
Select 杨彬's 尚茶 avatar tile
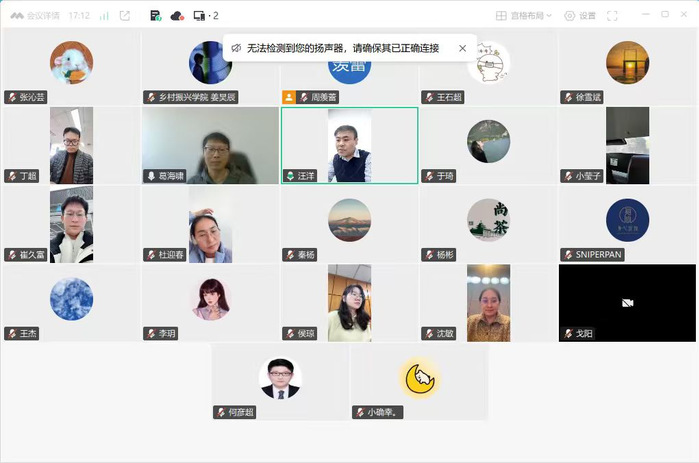tap(488, 223)
